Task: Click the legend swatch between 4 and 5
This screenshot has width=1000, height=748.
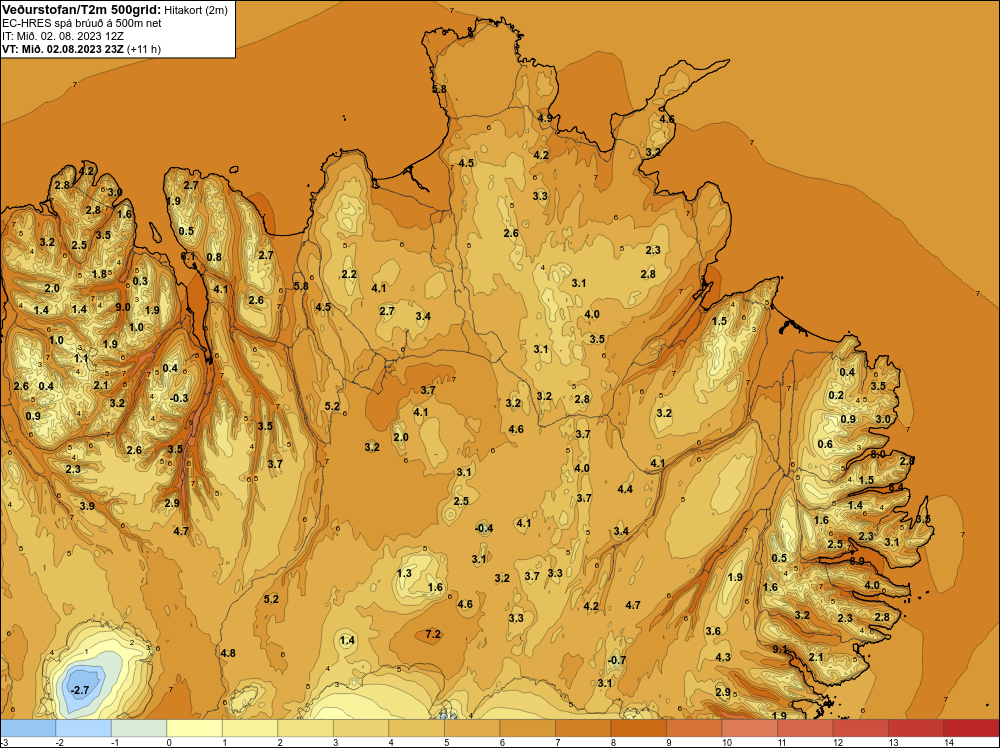Action: pos(416,728)
